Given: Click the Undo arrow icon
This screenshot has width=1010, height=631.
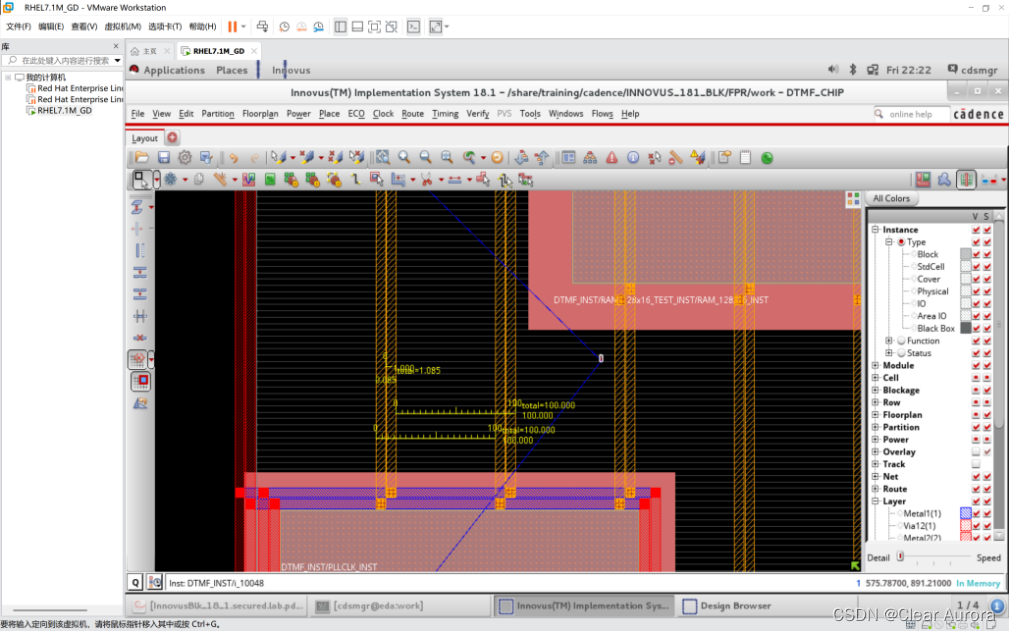Looking at the screenshot, I should pos(233,158).
